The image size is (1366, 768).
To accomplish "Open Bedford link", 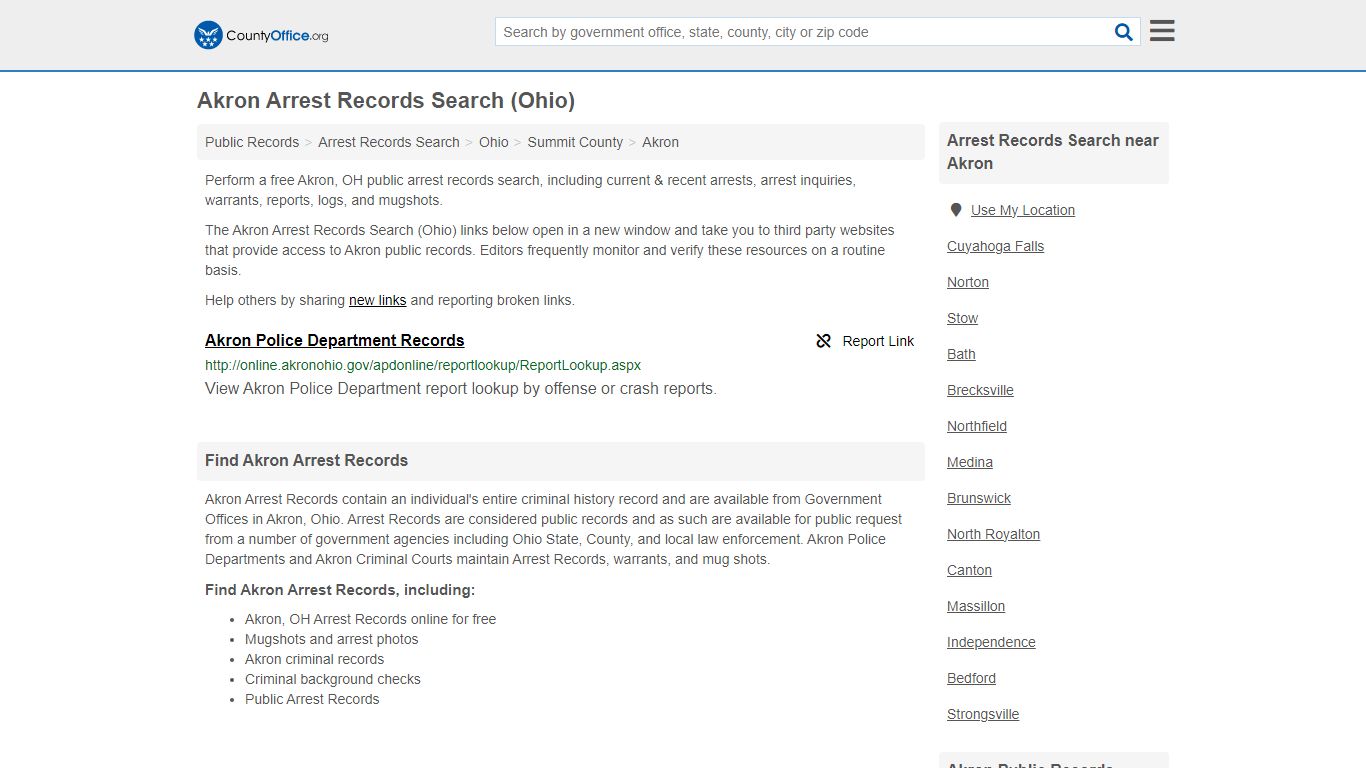I will pos(972,678).
